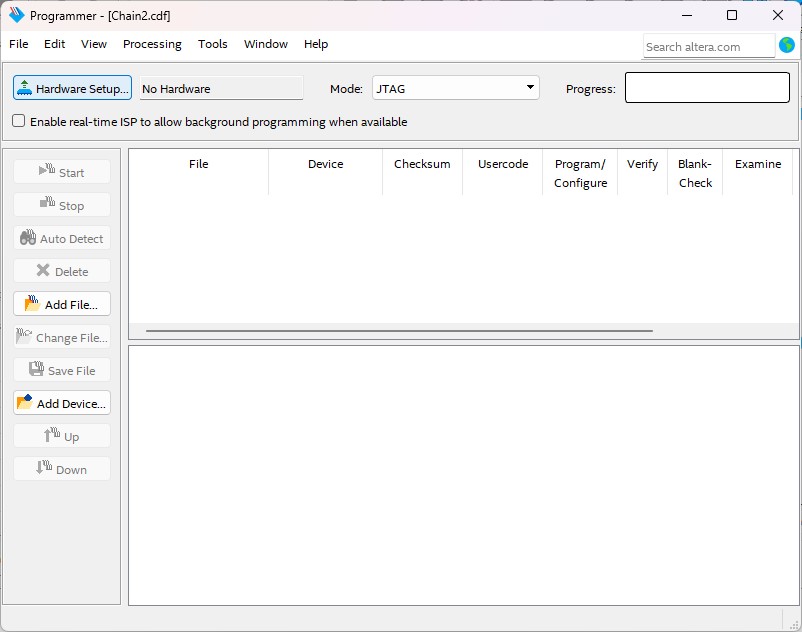Open Hardware Setup dialog
The height and width of the screenshot is (632, 802).
72,88
